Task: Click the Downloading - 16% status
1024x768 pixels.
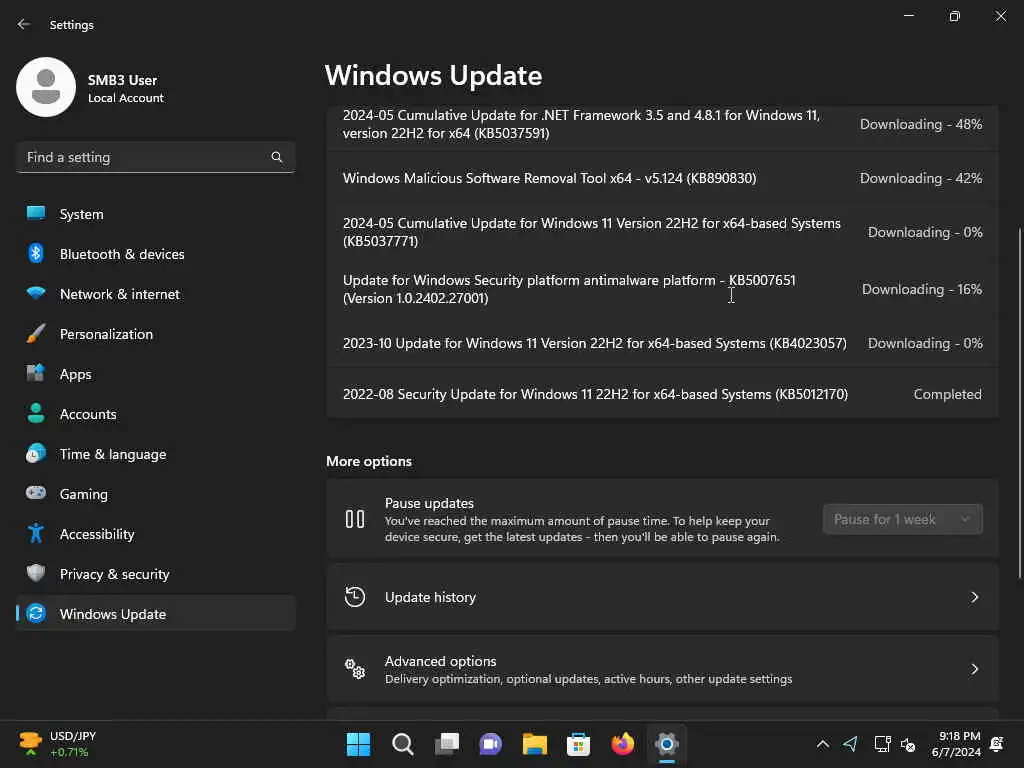Action: pyautogui.click(x=922, y=289)
